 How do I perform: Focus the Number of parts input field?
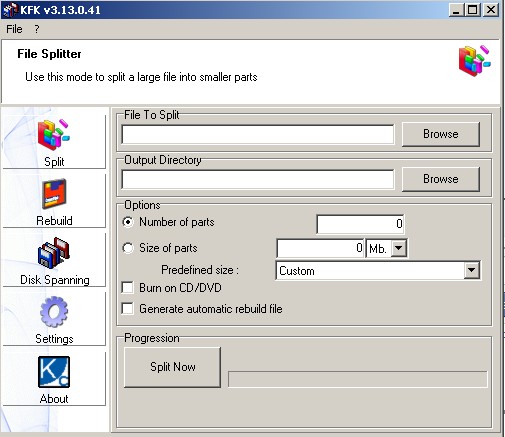tap(360, 224)
